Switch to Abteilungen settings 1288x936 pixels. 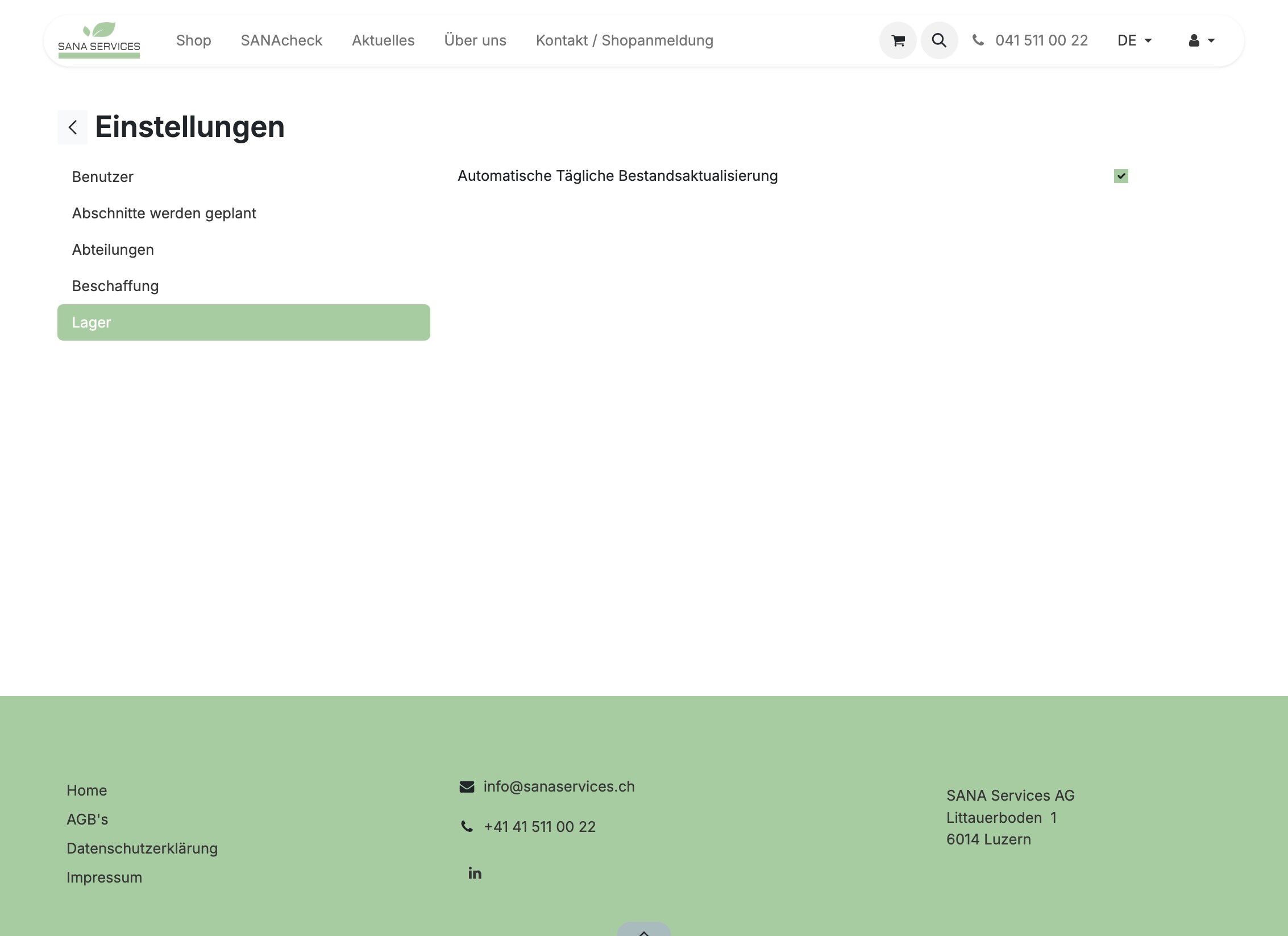pyautogui.click(x=113, y=250)
